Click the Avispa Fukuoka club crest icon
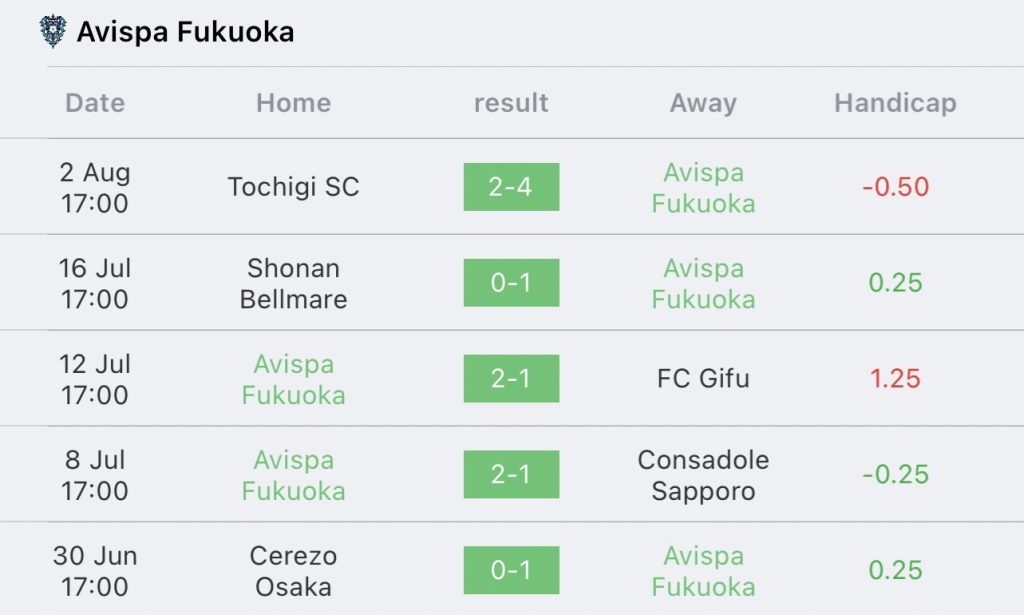Image resolution: width=1024 pixels, height=615 pixels. pos(52,31)
